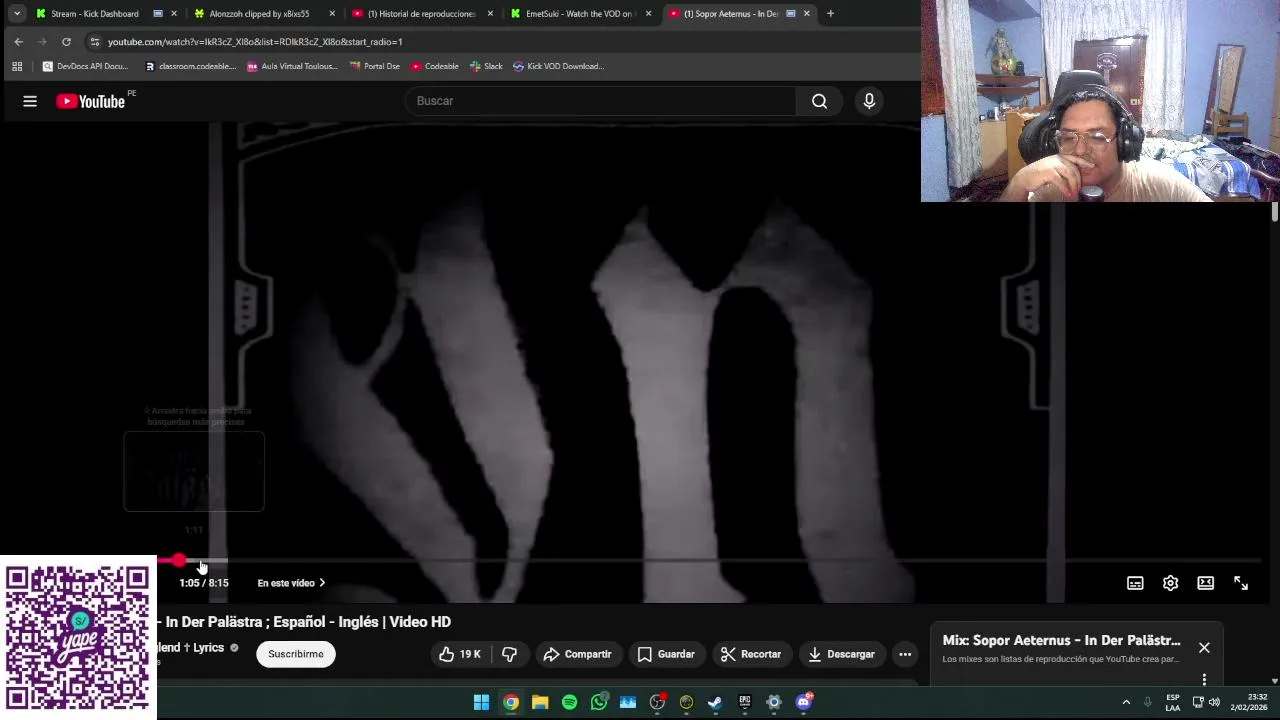Image resolution: width=1280 pixels, height=720 pixels.
Task: Like the video with 19 K likes
Action: click(460, 654)
